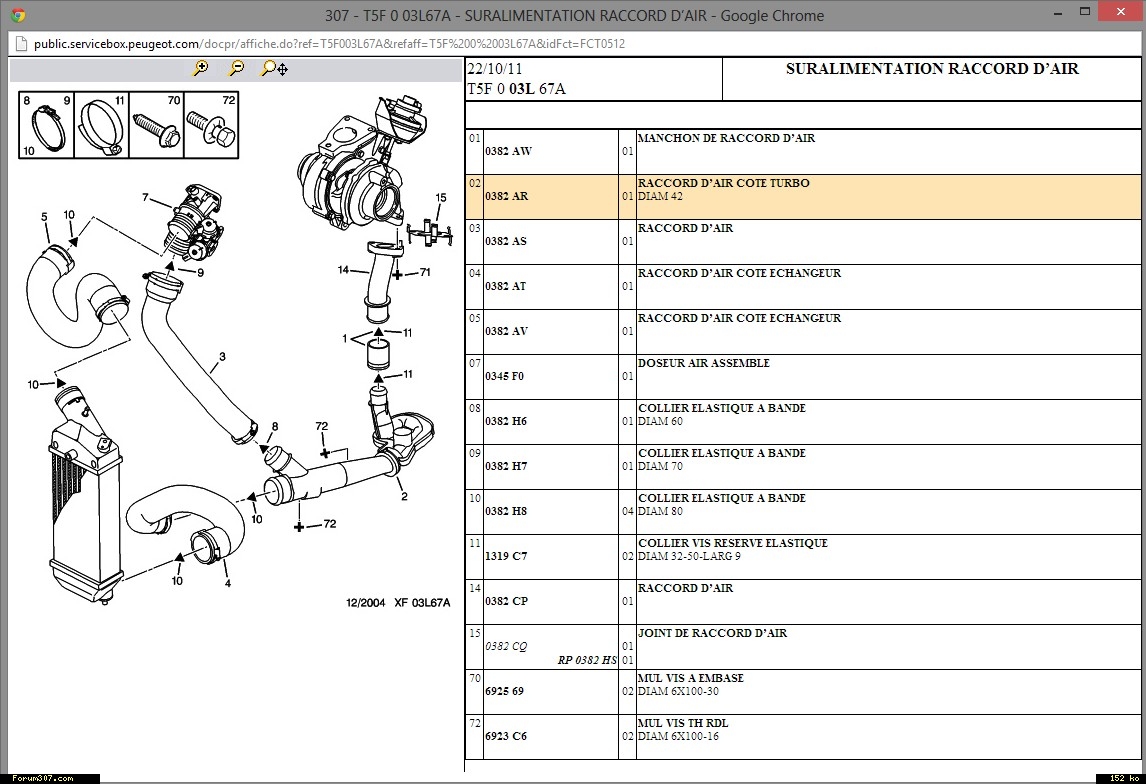Select the zoom and pan tool icon
This screenshot has height=784, width=1146.
(x=273, y=68)
